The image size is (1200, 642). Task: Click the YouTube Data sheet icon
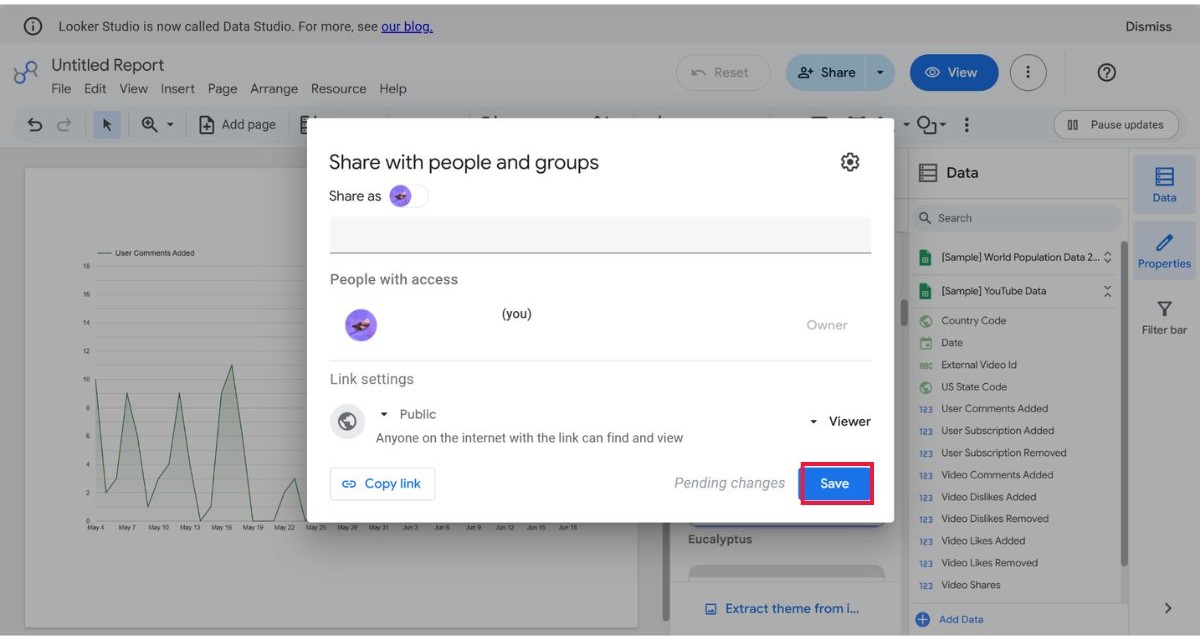pyautogui.click(x=925, y=291)
